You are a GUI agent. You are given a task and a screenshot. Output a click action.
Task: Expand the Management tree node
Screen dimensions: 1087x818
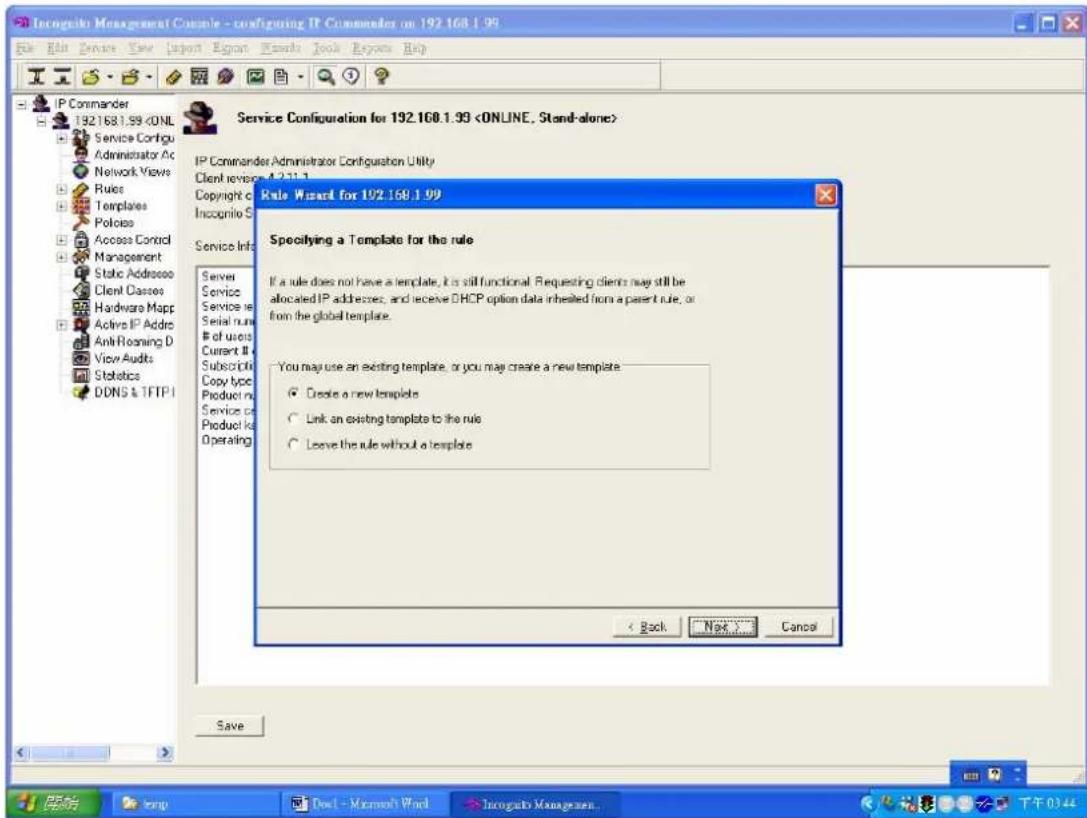tap(62, 257)
